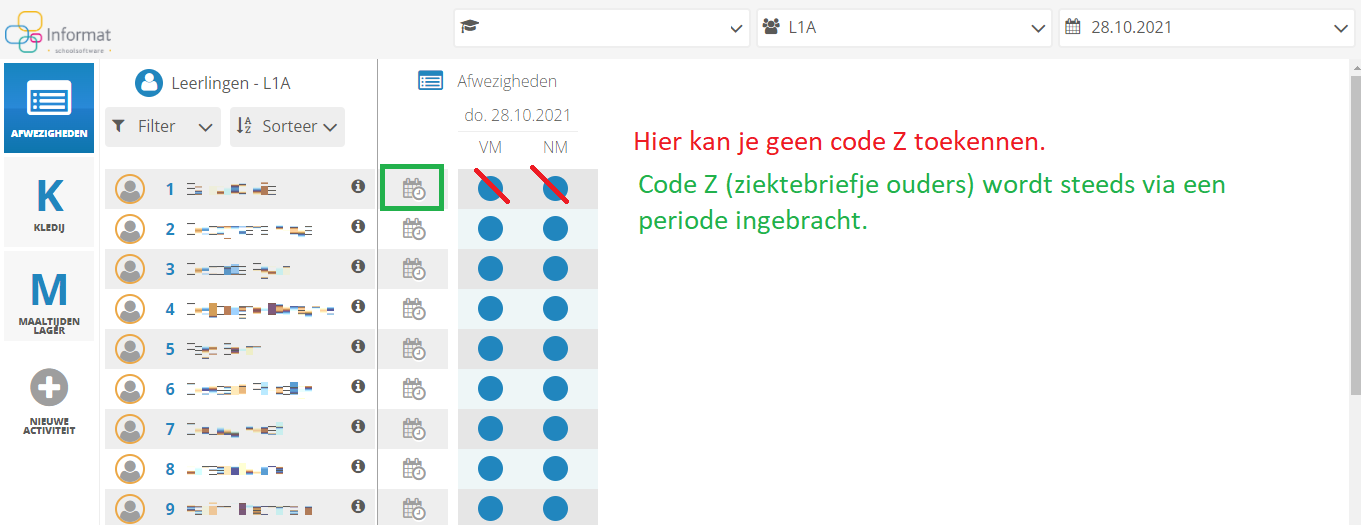Open the Afwezigheden sidebar tab
Screen dimensions: 1361x525
[49, 108]
